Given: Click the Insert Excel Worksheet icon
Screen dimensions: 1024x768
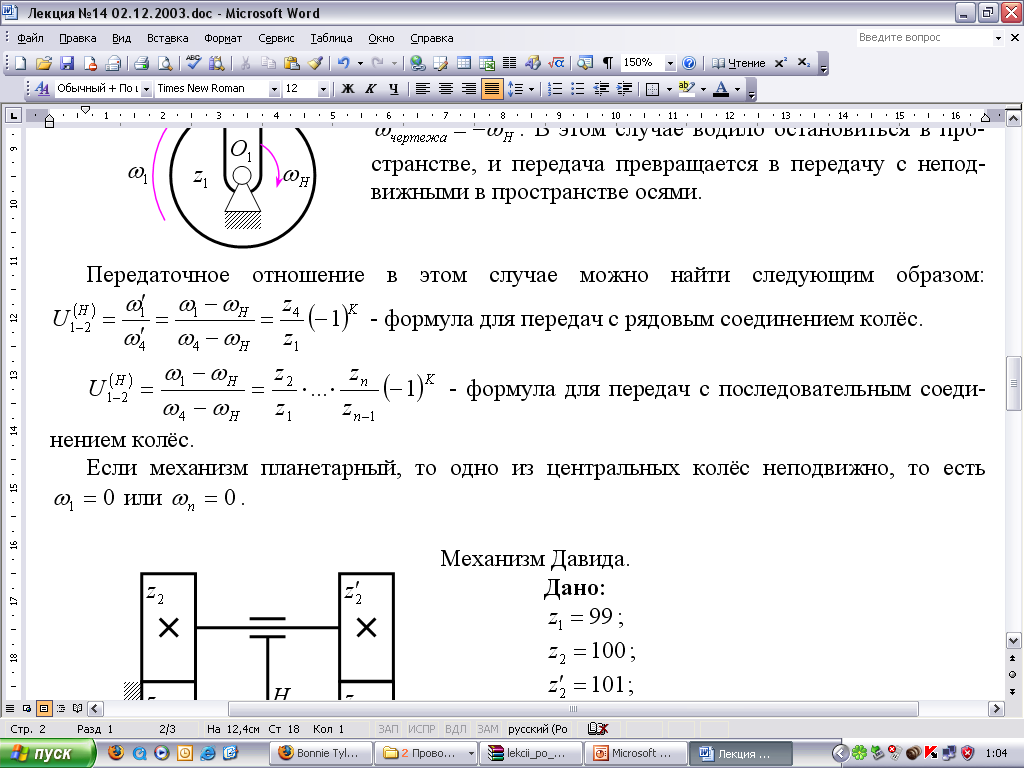Looking at the screenshot, I should 487,63.
